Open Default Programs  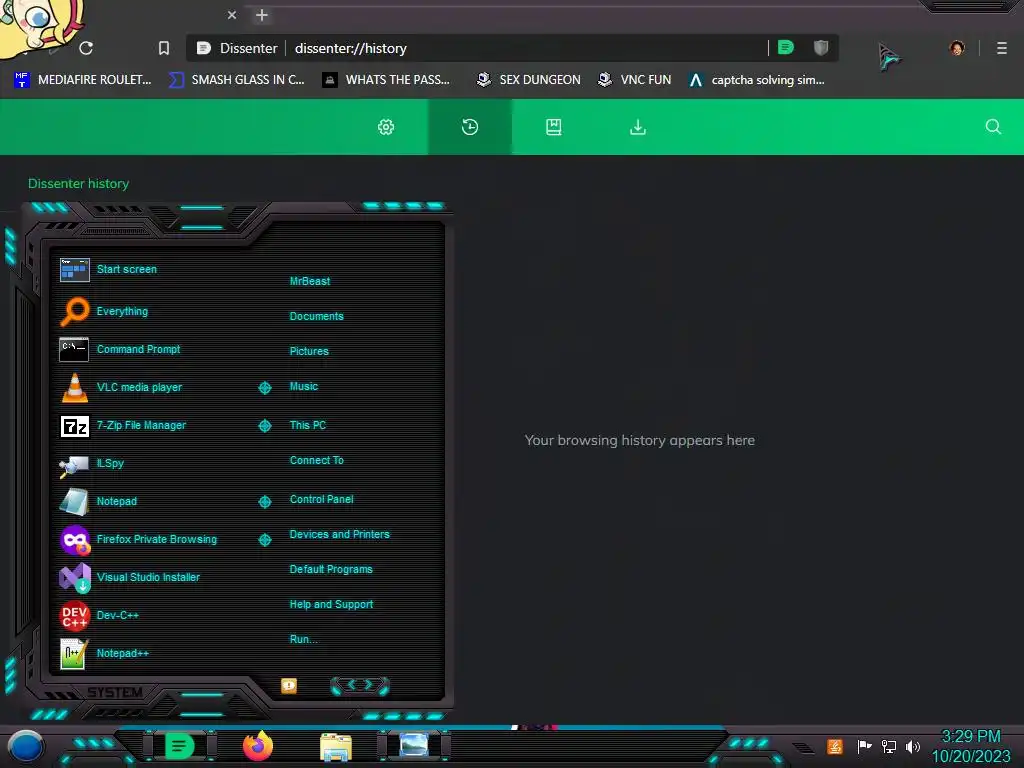coord(331,569)
